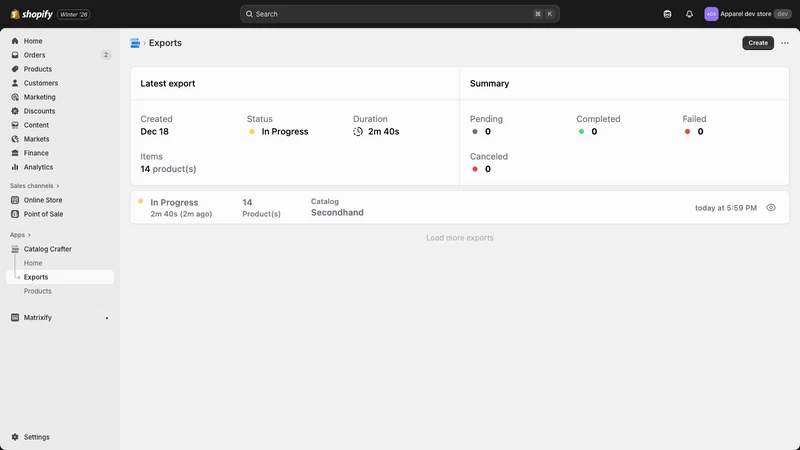The image size is (800, 450).
Task: Click the Completed count
Action: coord(594,132)
